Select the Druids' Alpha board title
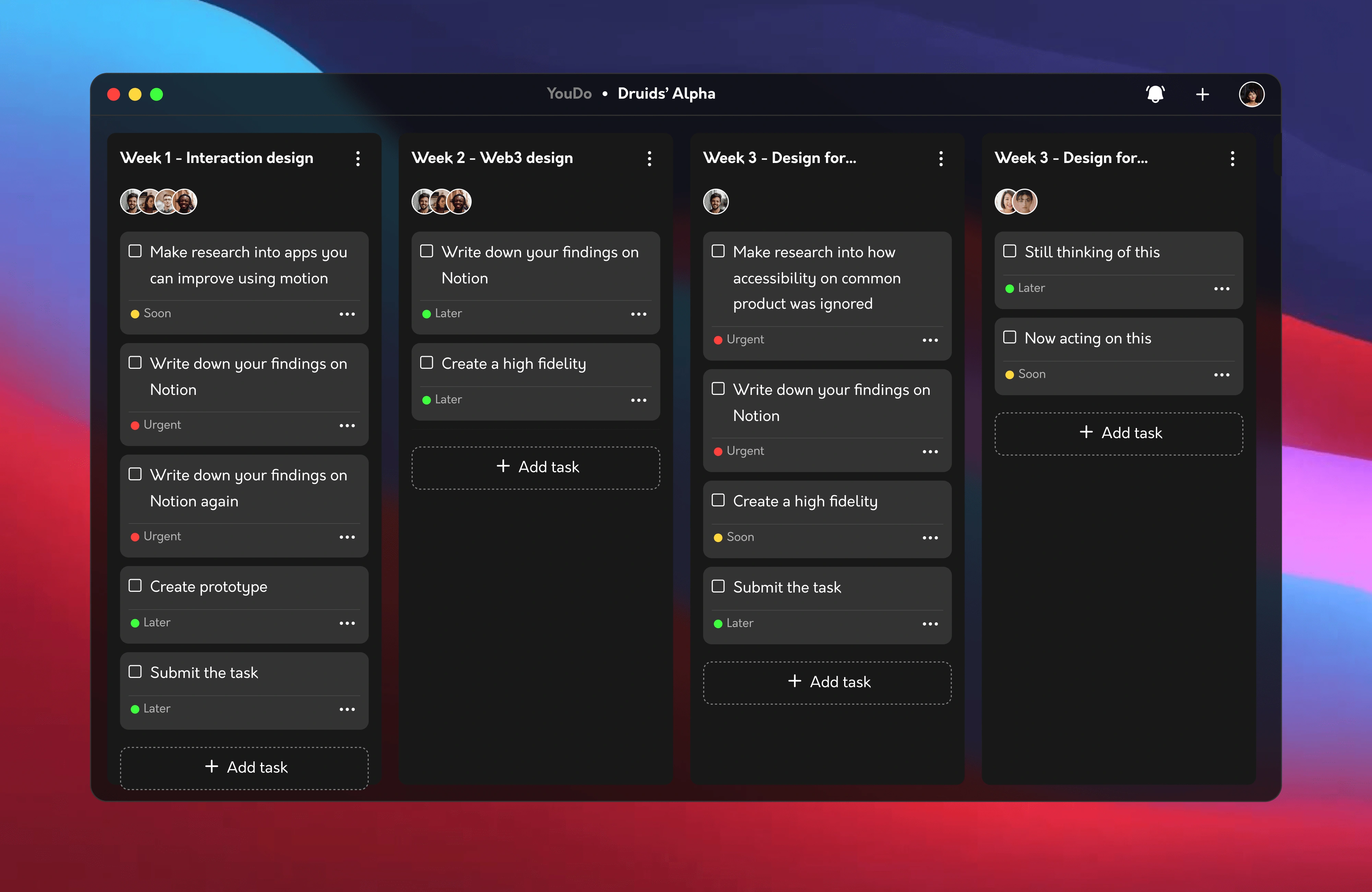The image size is (1372, 892). click(x=666, y=93)
